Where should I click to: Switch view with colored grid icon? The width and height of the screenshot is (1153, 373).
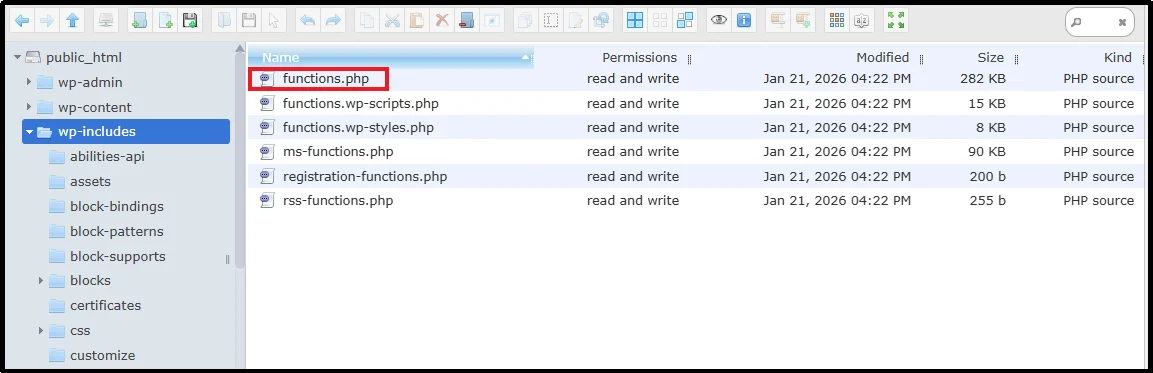[836, 21]
